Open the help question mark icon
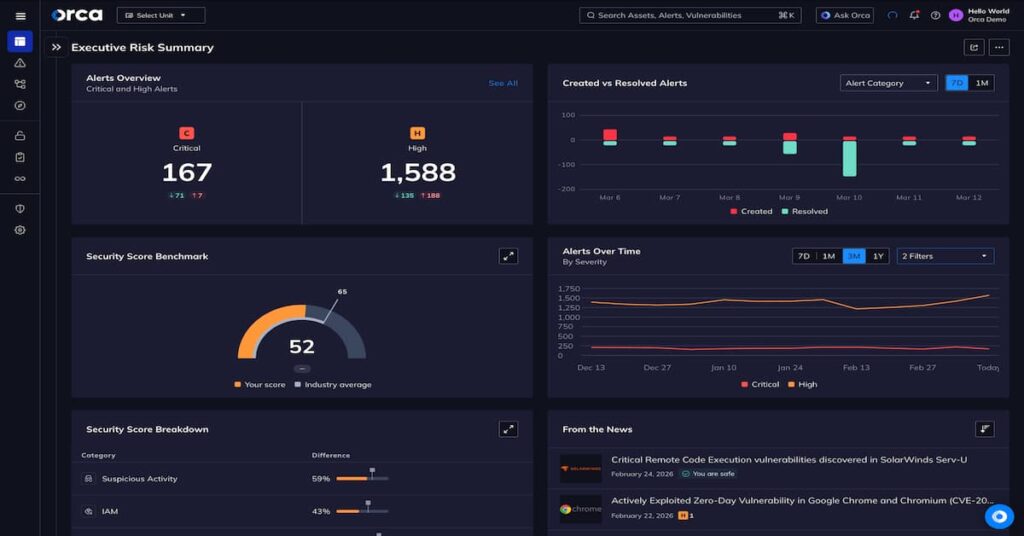 click(x=935, y=15)
